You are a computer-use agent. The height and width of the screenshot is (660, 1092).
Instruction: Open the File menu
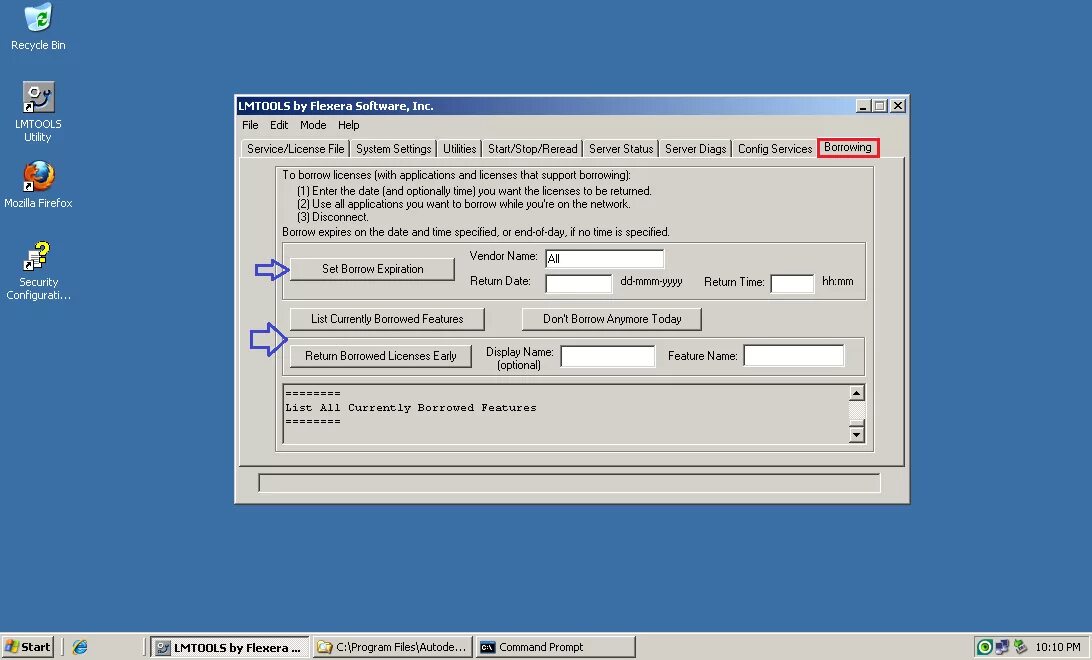coord(250,125)
